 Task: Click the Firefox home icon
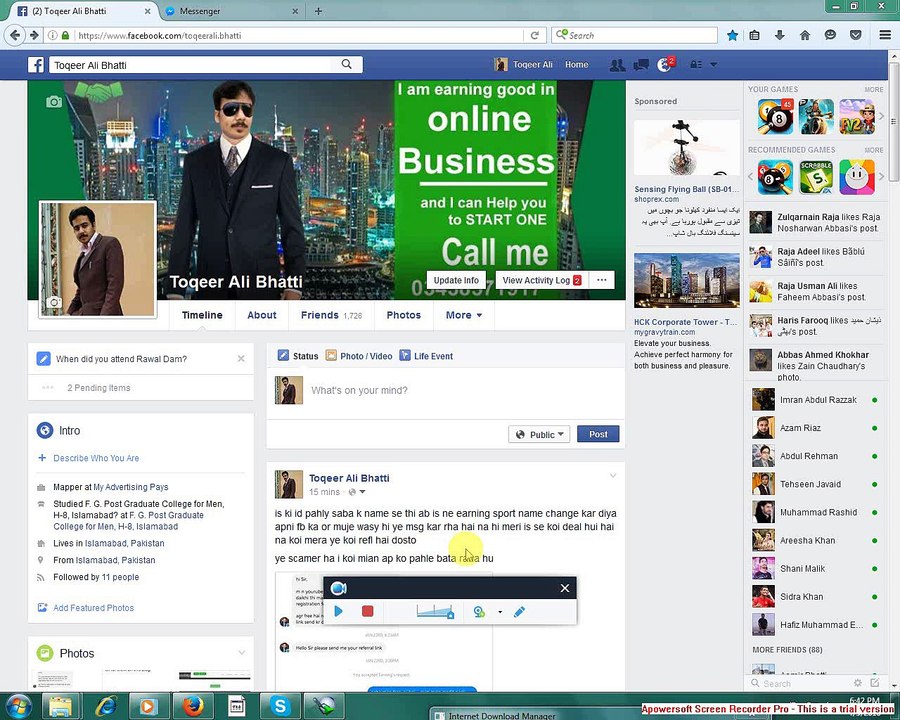click(x=805, y=35)
